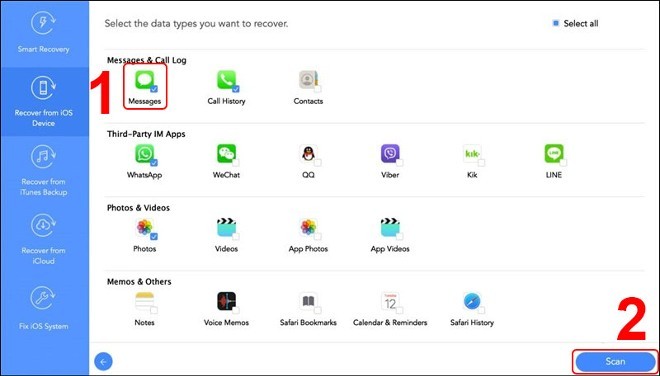Click the Messages label text
Viewport: 660px width, 376px height.
click(144, 101)
